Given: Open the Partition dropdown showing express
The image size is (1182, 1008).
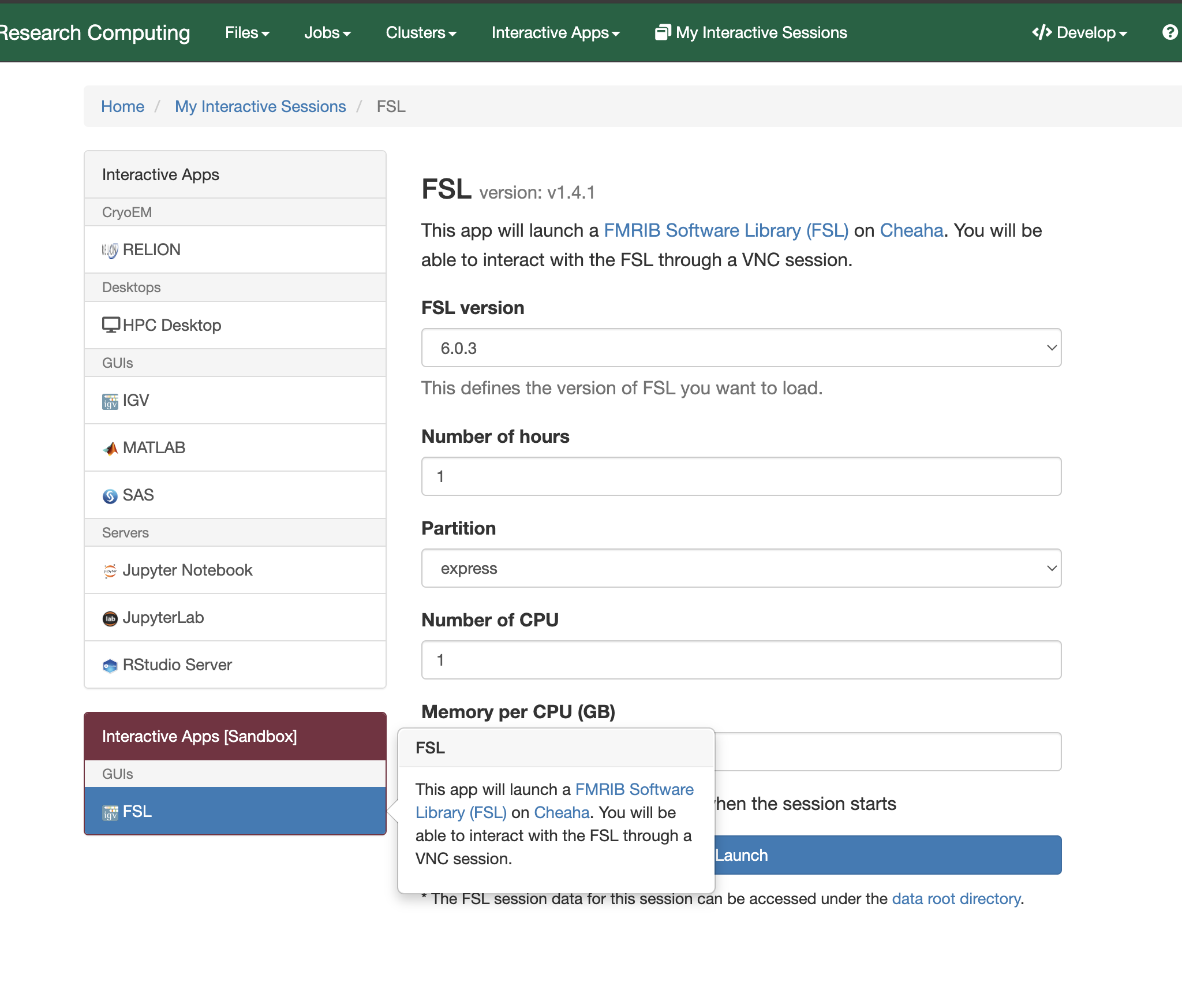Looking at the screenshot, I should 741,568.
